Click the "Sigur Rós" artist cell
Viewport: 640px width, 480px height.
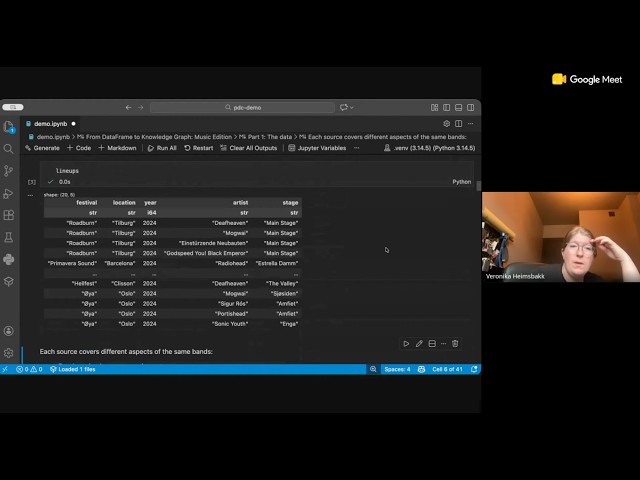pos(233,304)
